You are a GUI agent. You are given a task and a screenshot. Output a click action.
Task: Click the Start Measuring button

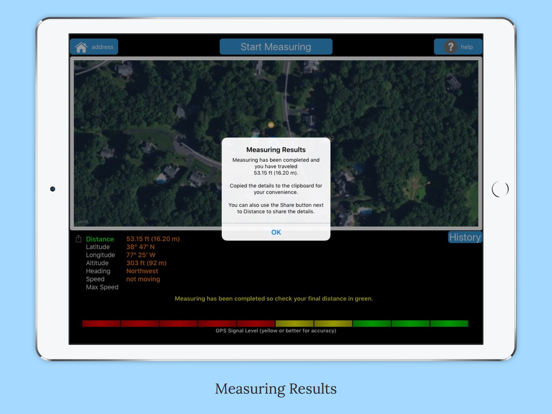pyautogui.click(x=276, y=47)
